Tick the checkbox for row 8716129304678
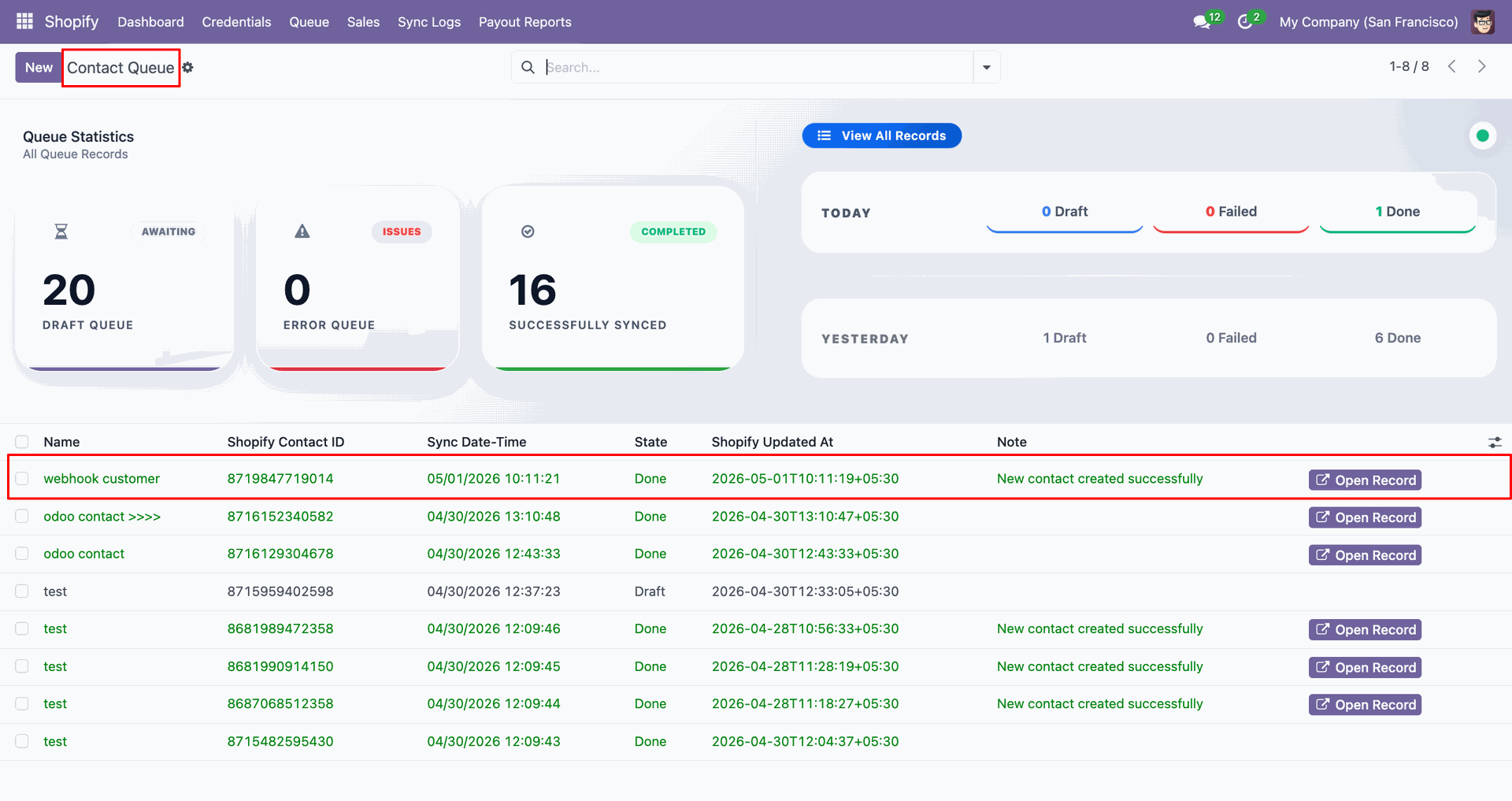 click(22, 554)
